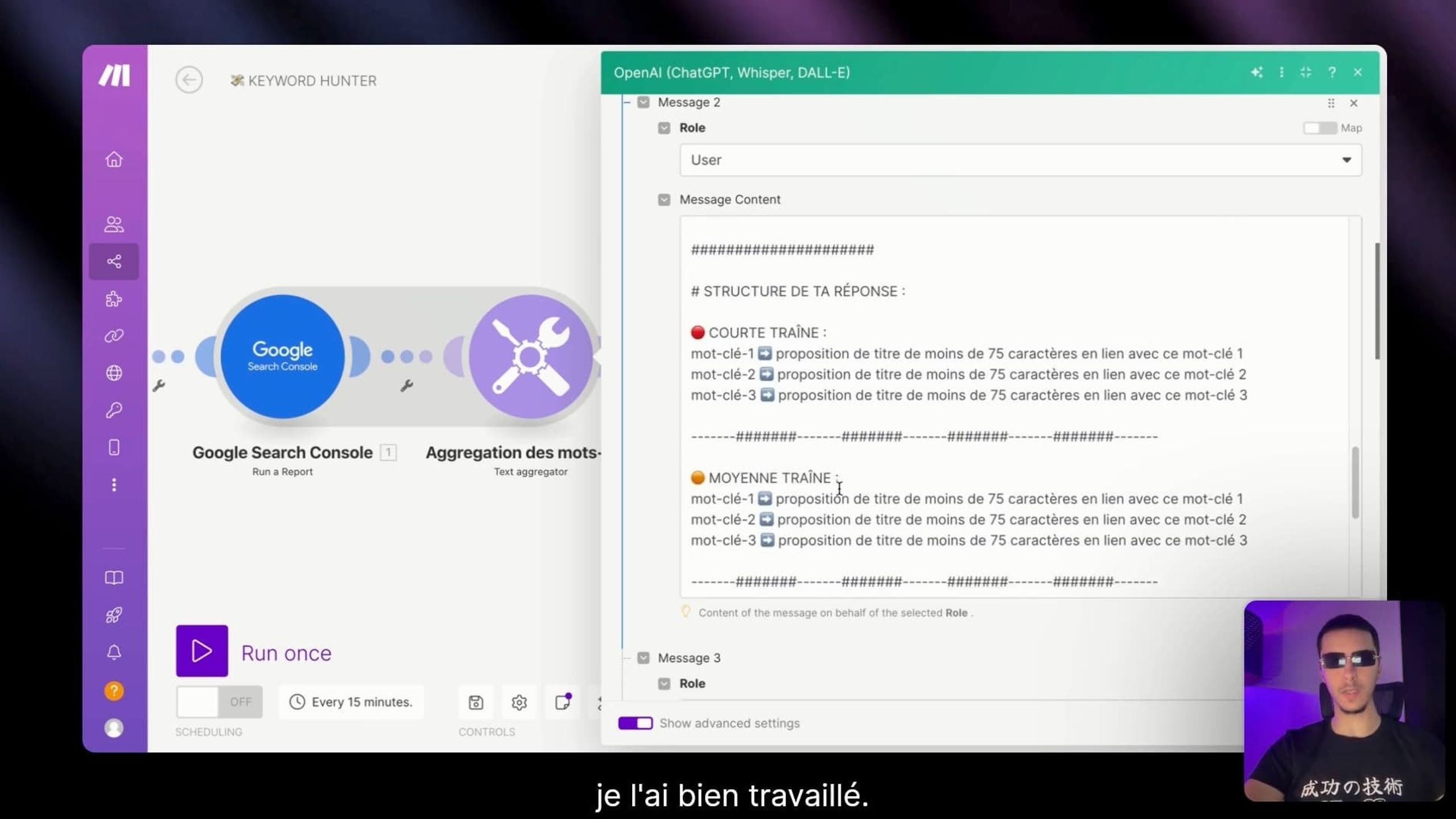1456x819 pixels.
Task: Open the module three-dot options menu
Action: click(1281, 72)
